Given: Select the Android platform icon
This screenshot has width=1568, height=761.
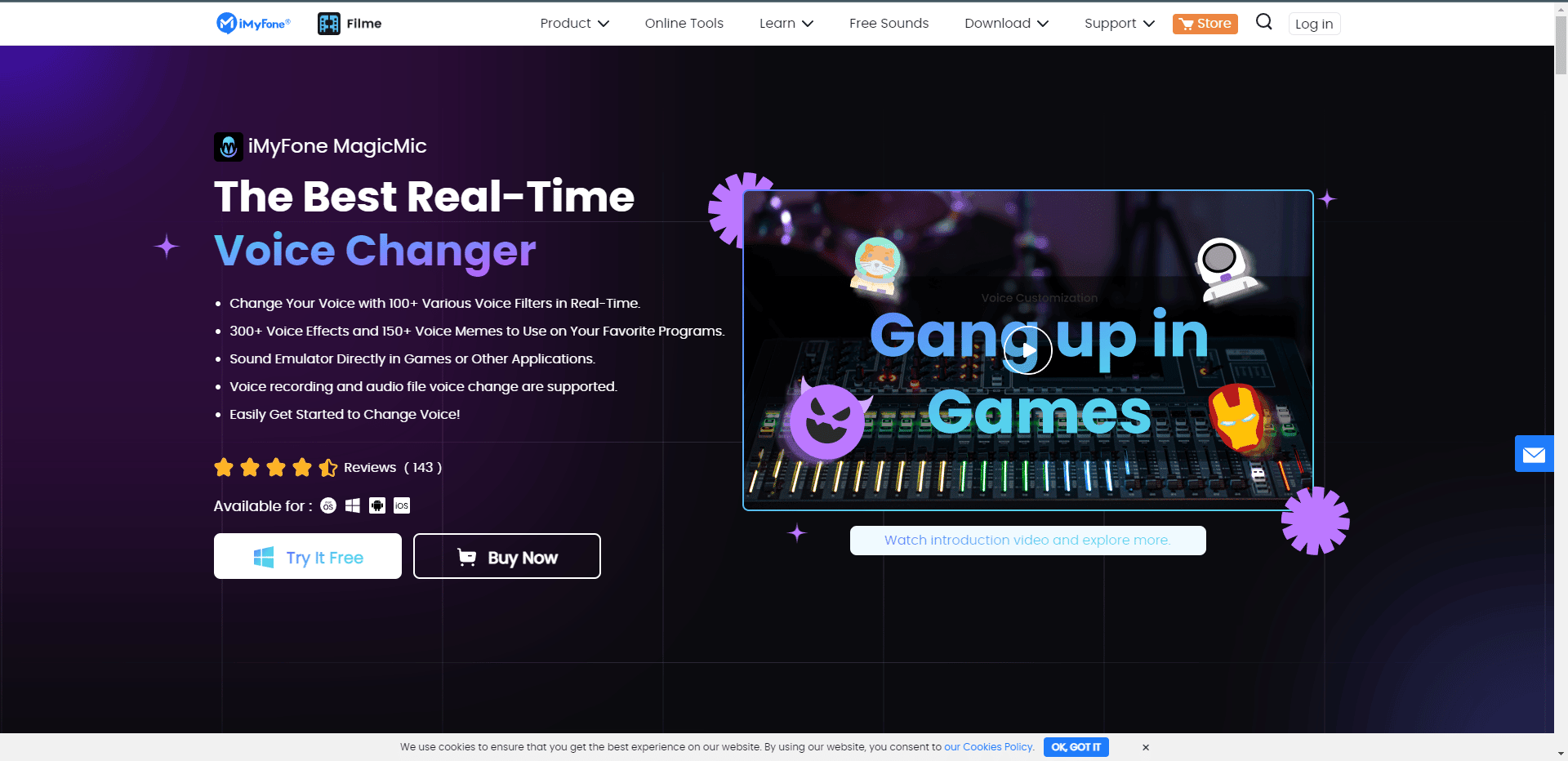Looking at the screenshot, I should [x=377, y=505].
